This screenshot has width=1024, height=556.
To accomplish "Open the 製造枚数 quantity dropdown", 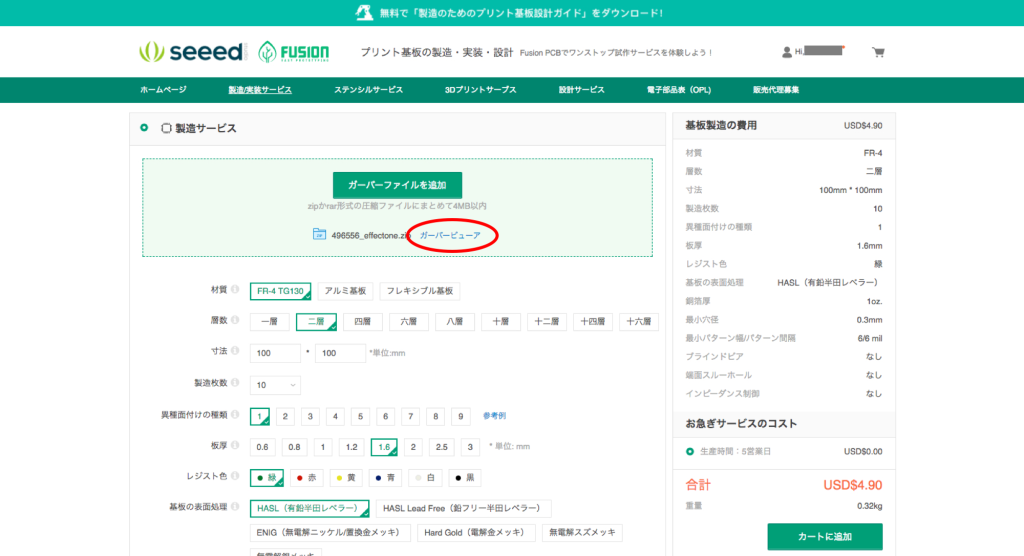I will (x=276, y=385).
